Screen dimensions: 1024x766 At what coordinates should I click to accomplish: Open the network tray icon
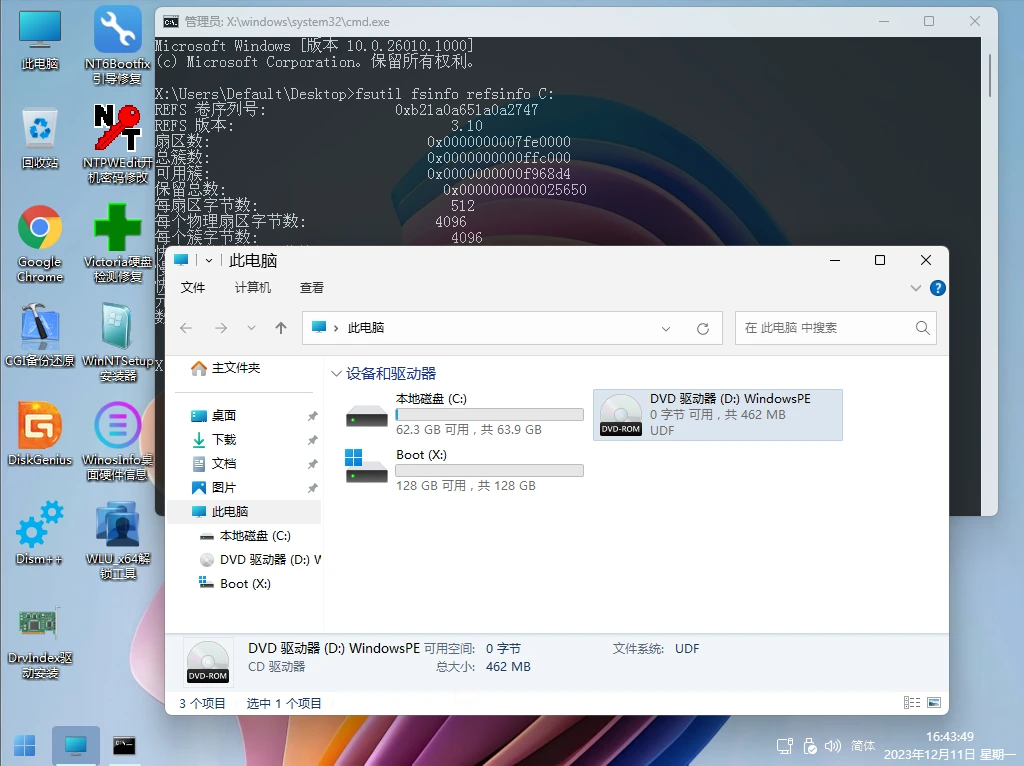click(x=785, y=746)
